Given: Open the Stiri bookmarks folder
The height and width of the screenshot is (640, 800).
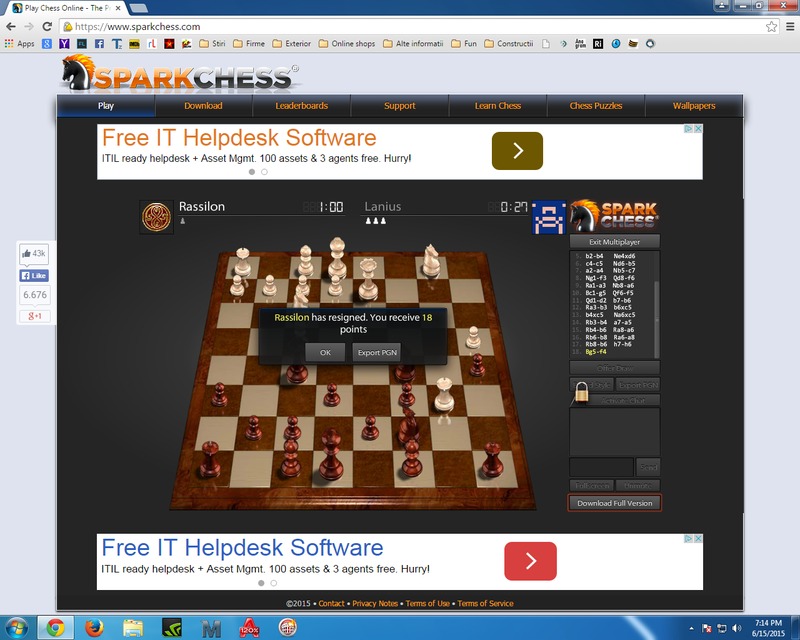Looking at the screenshot, I should pyautogui.click(x=212, y=44).
